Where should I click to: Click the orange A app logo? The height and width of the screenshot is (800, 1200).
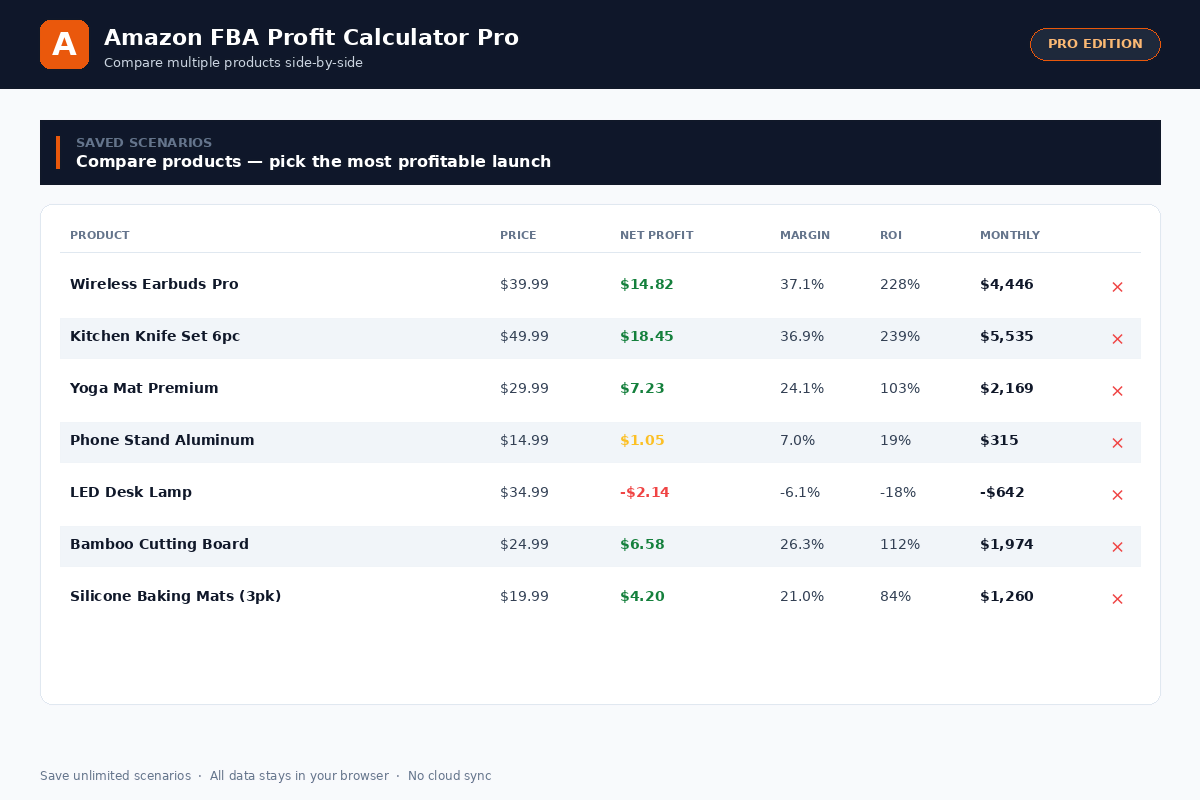tap(64, 45)
